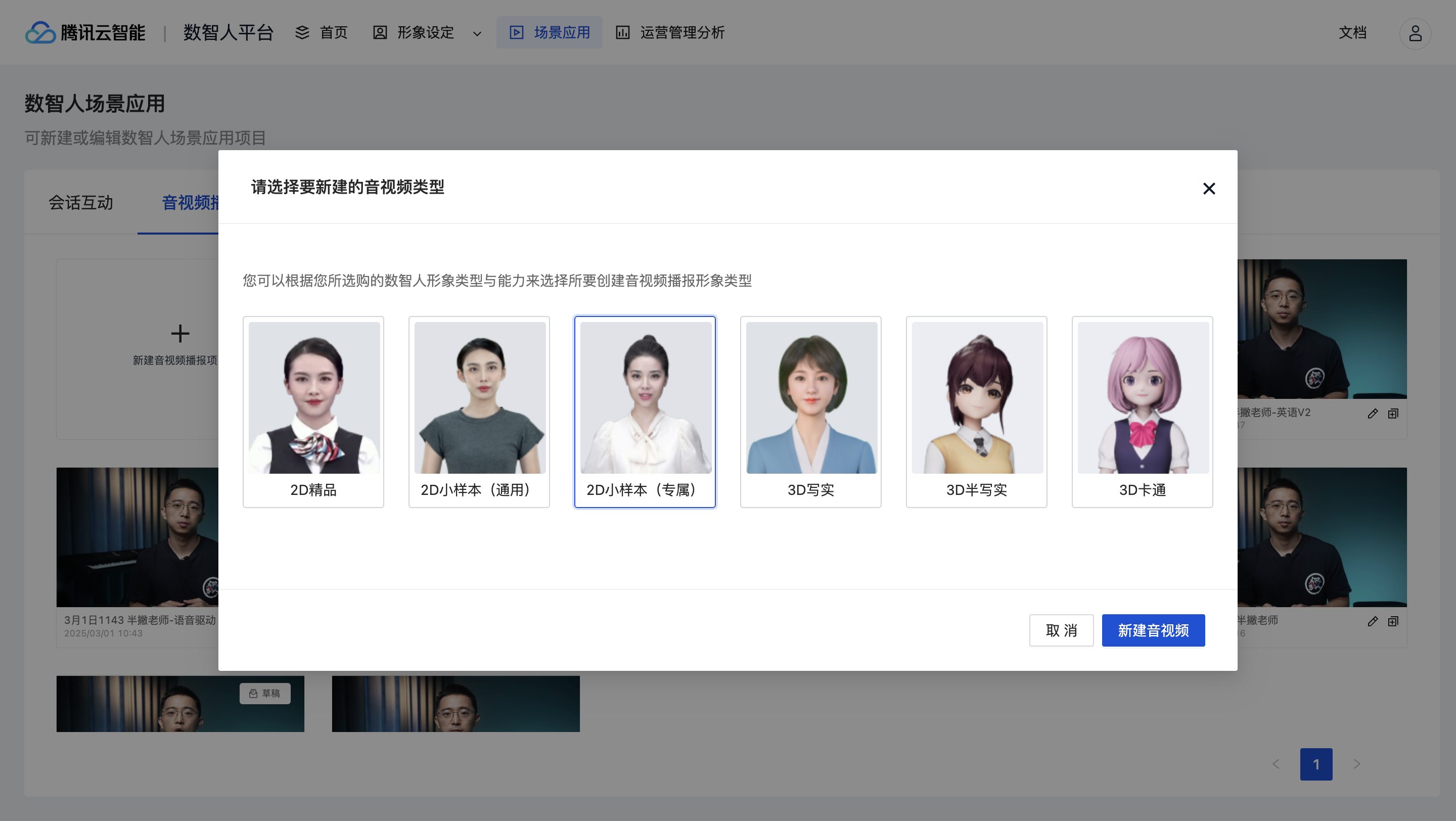Screen dimensions: 1456x821
Task: Switch to the 会话互动 tab
Action: (x=81, y=202)
